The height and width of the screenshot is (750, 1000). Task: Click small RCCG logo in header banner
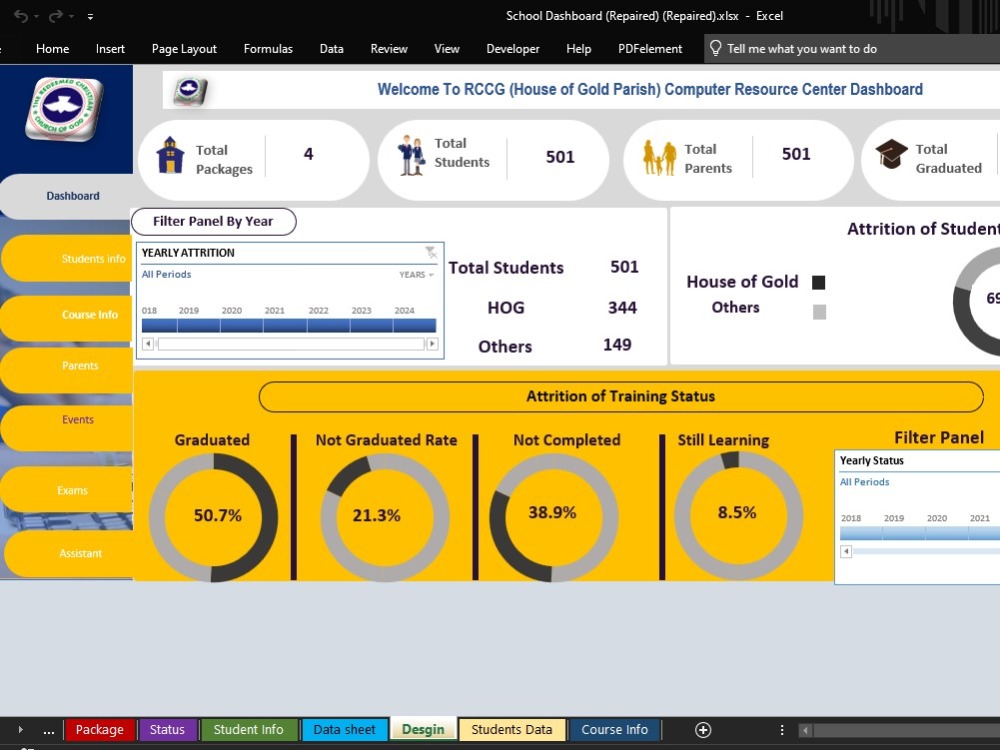click(190, 91)
